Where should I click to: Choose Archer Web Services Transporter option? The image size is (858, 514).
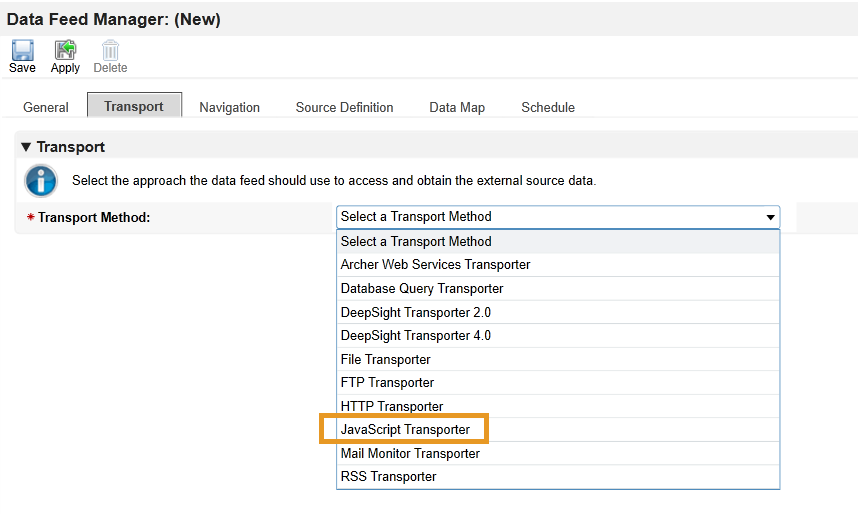[x=558, y=265]
